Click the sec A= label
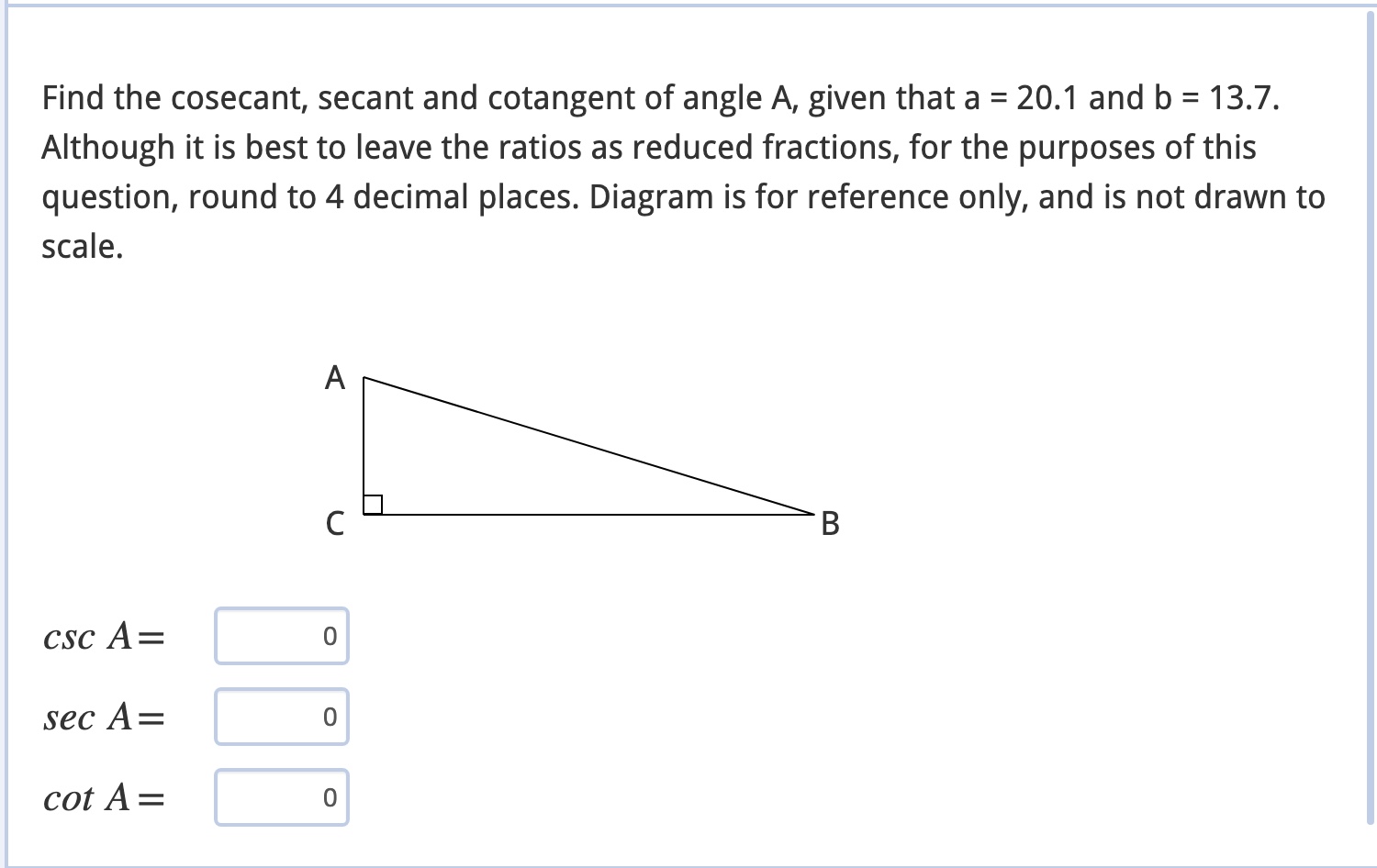 pyautogui.click(x=103, y=718)
